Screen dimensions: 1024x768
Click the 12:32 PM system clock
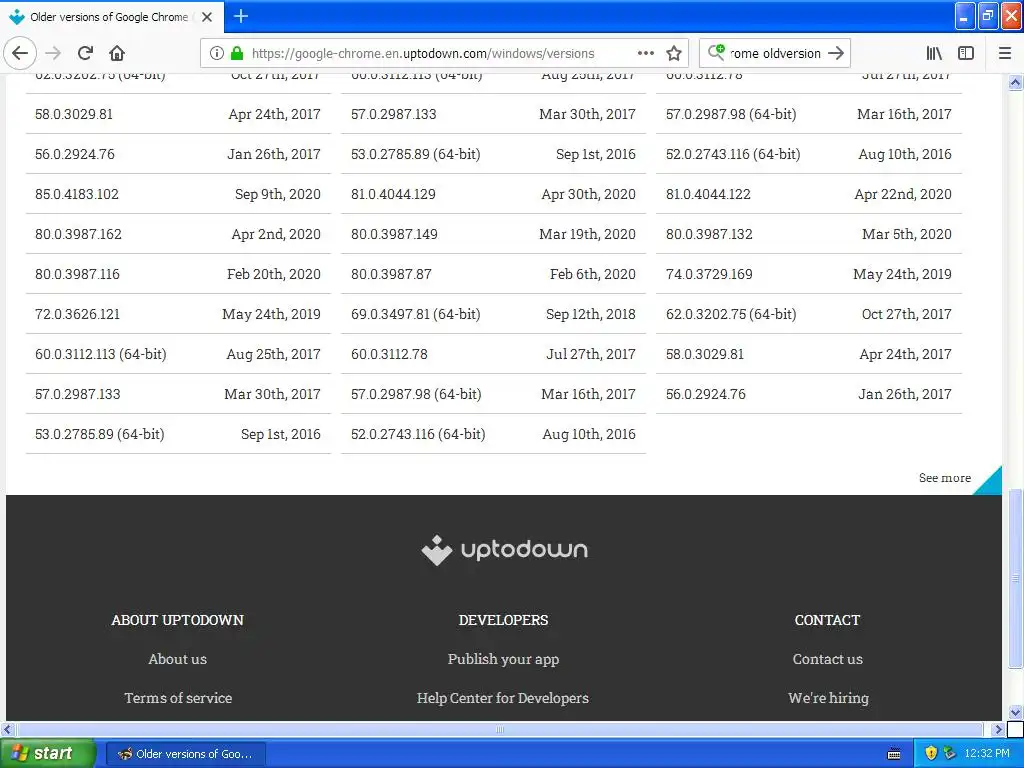(x=987, y=754)
